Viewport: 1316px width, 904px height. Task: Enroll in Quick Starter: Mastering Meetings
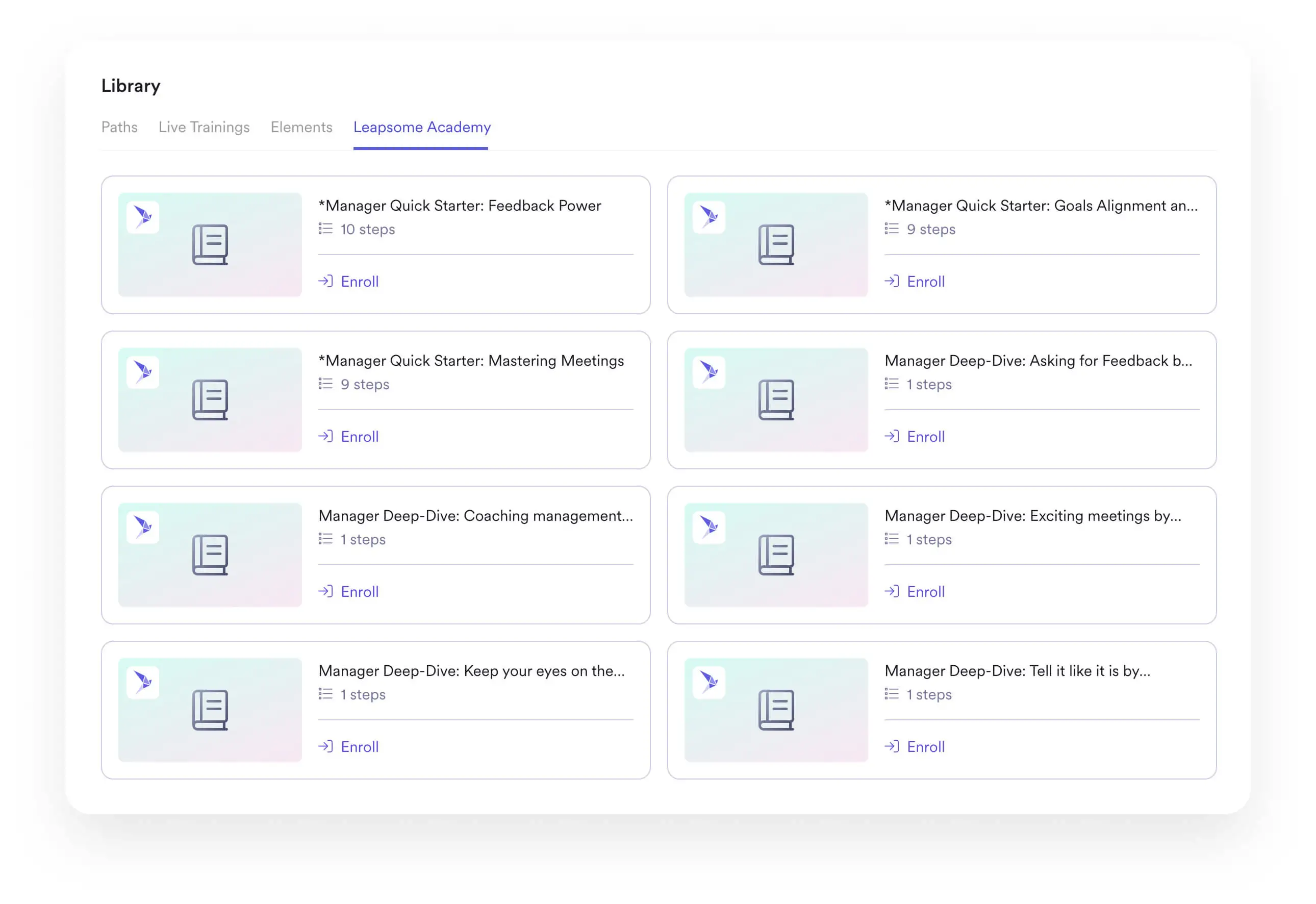349,437
